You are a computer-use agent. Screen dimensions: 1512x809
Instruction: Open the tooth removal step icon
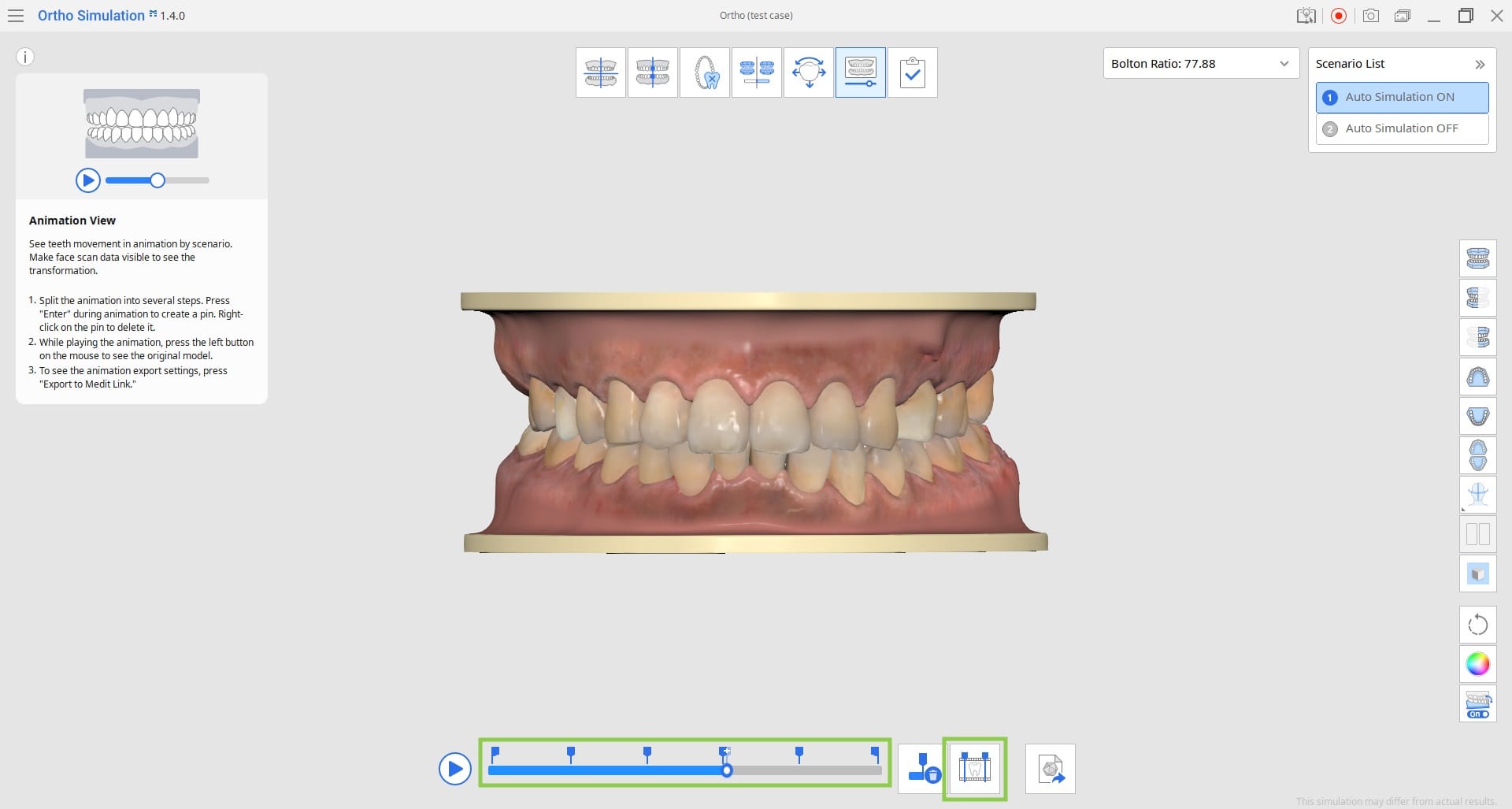point(705,72)
